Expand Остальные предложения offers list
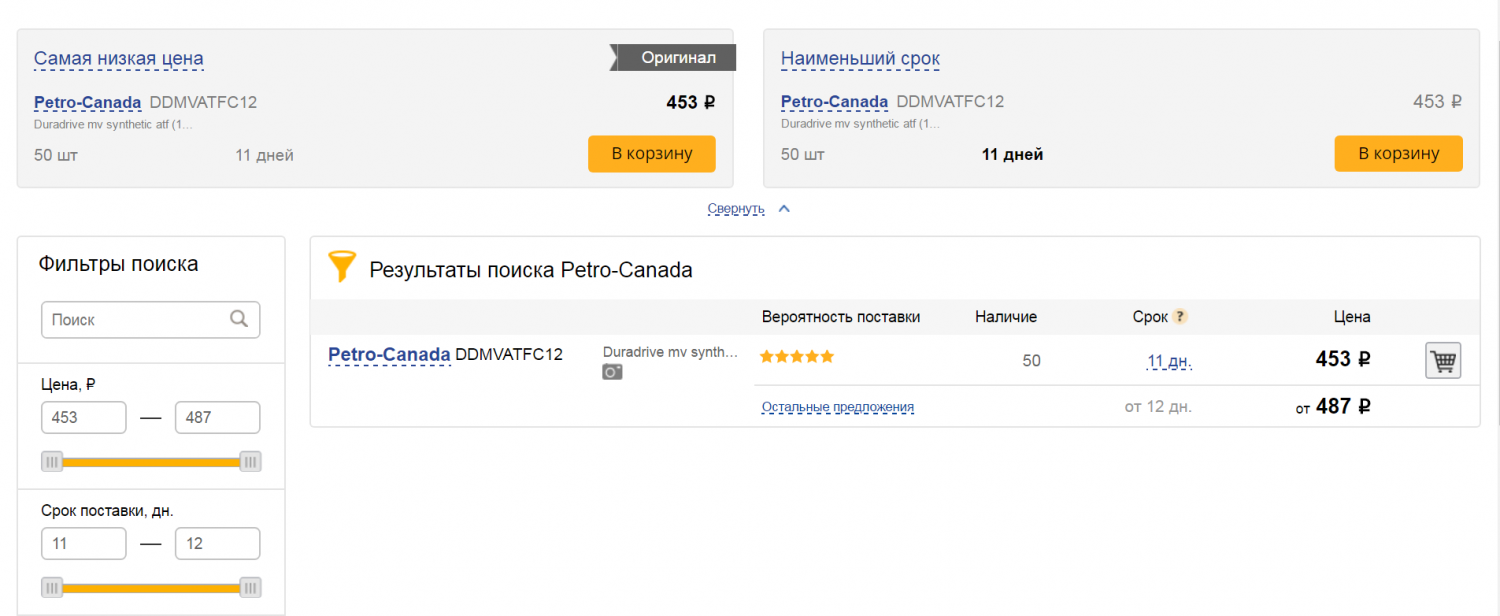 838,407
